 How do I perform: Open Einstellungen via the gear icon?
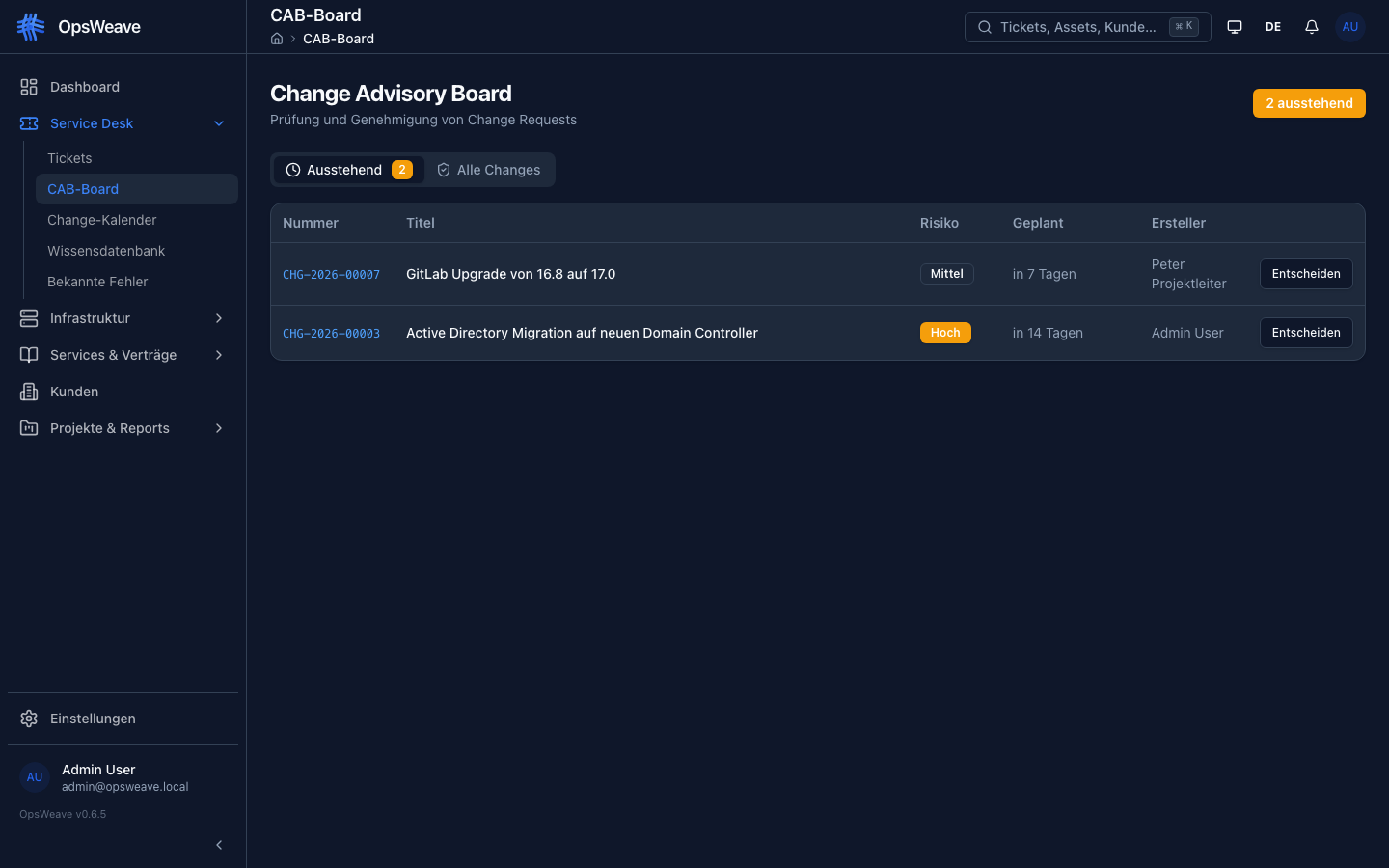[28, 719]
